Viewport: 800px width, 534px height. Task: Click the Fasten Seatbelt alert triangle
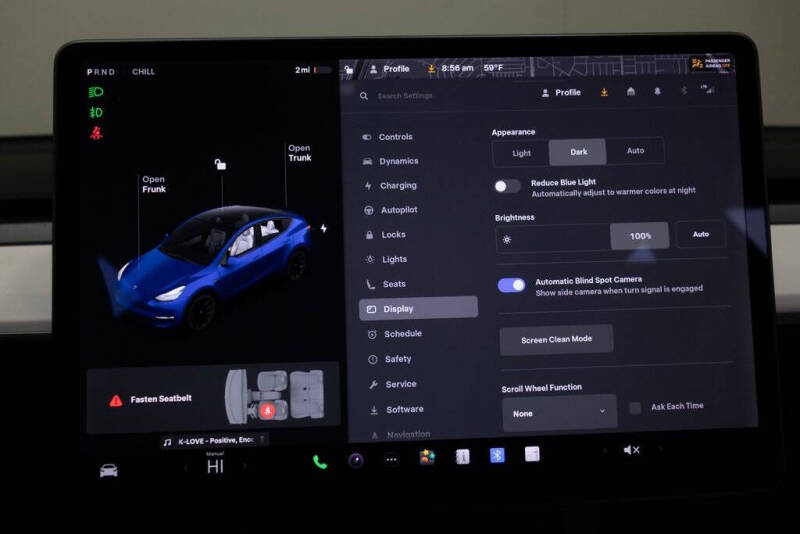point(116,400)
